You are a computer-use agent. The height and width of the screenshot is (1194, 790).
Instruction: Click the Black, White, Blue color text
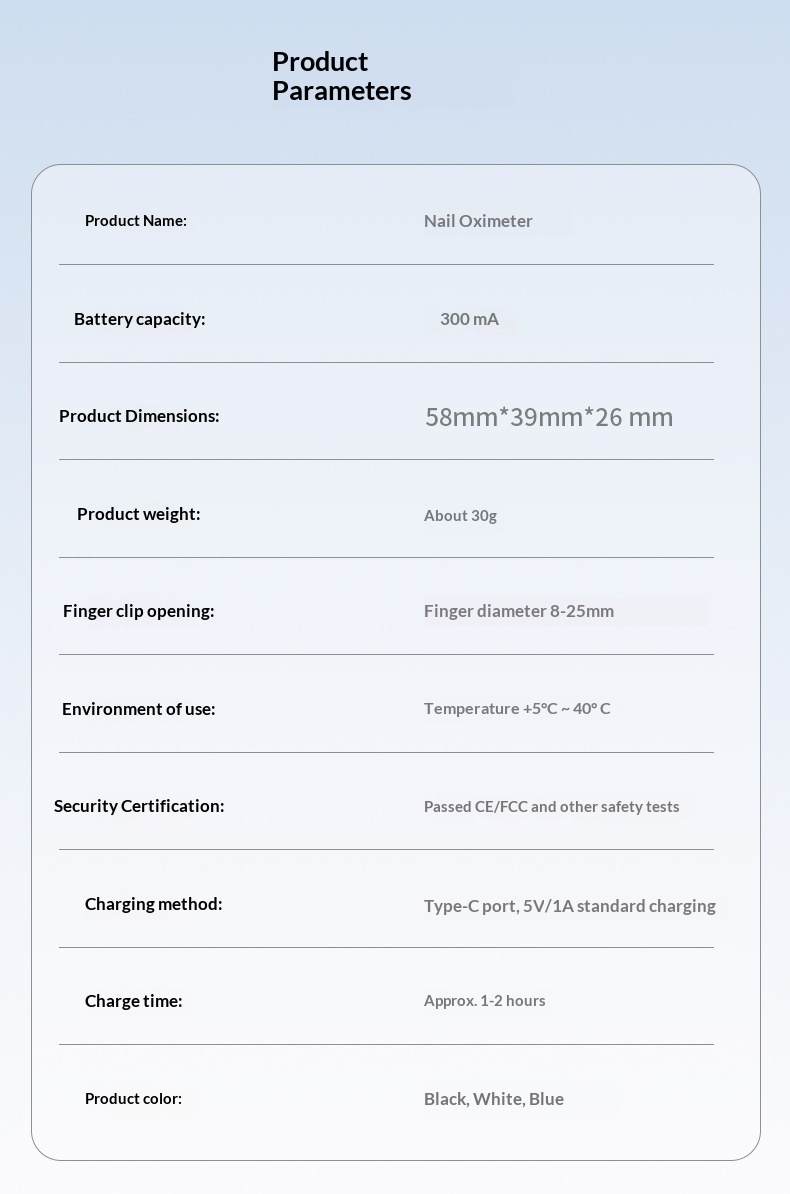pyautogui.click(x=494, y=1099)
